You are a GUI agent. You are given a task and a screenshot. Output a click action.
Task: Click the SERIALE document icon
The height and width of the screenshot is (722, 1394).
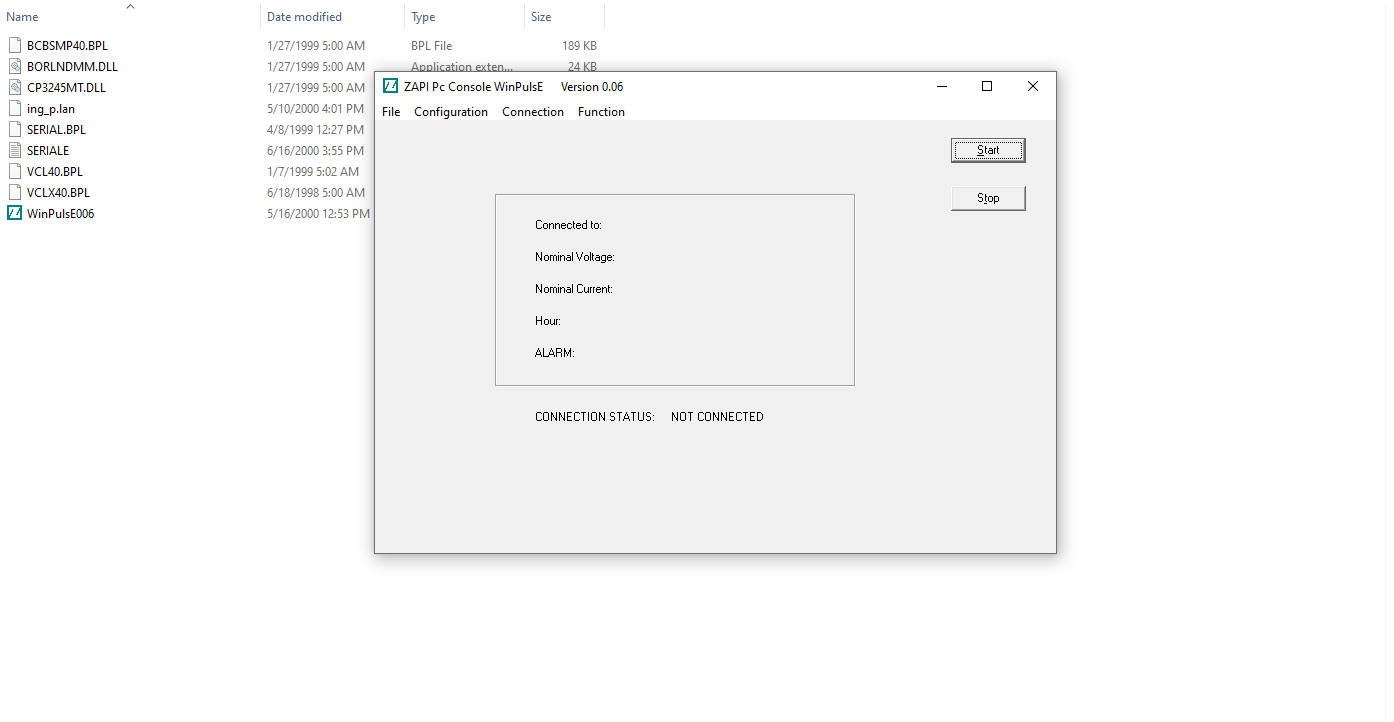coord(15,150)
